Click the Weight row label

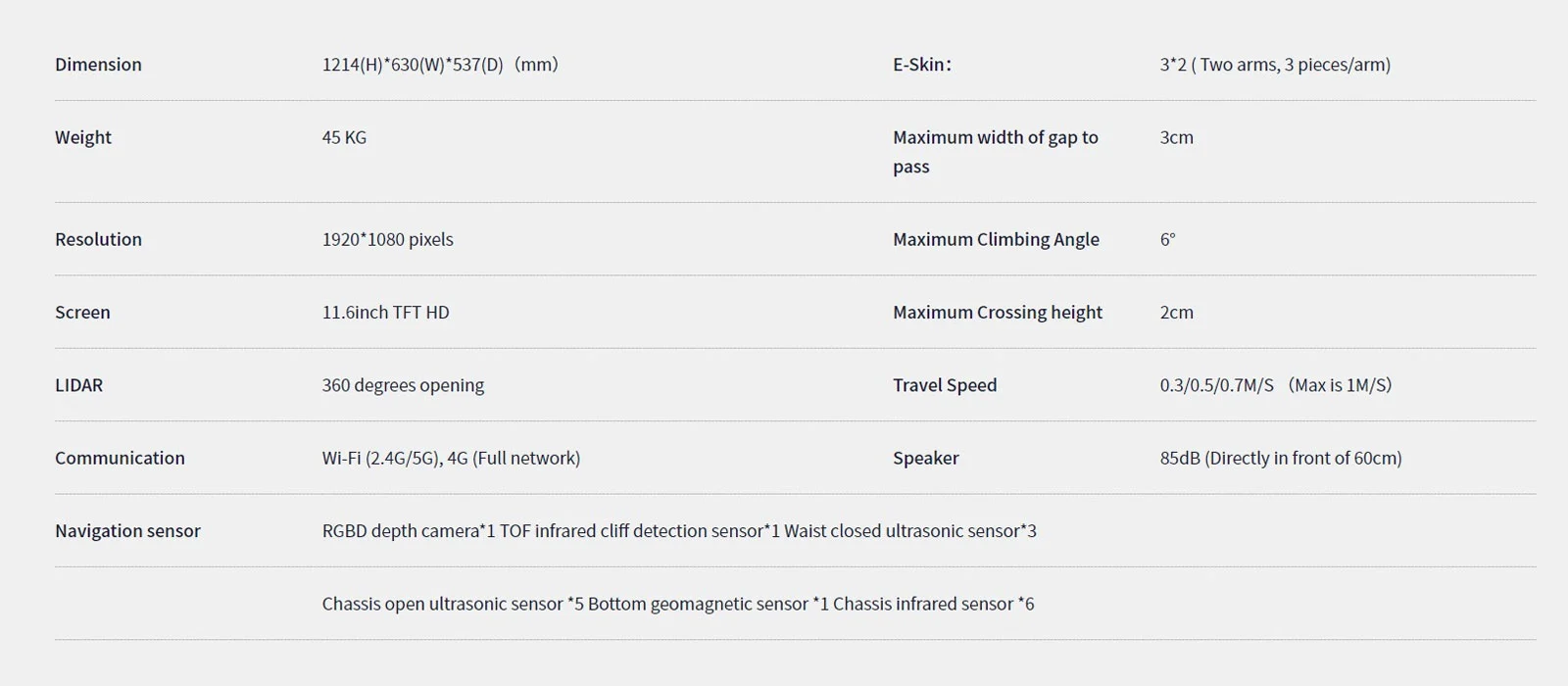[83, 137]
